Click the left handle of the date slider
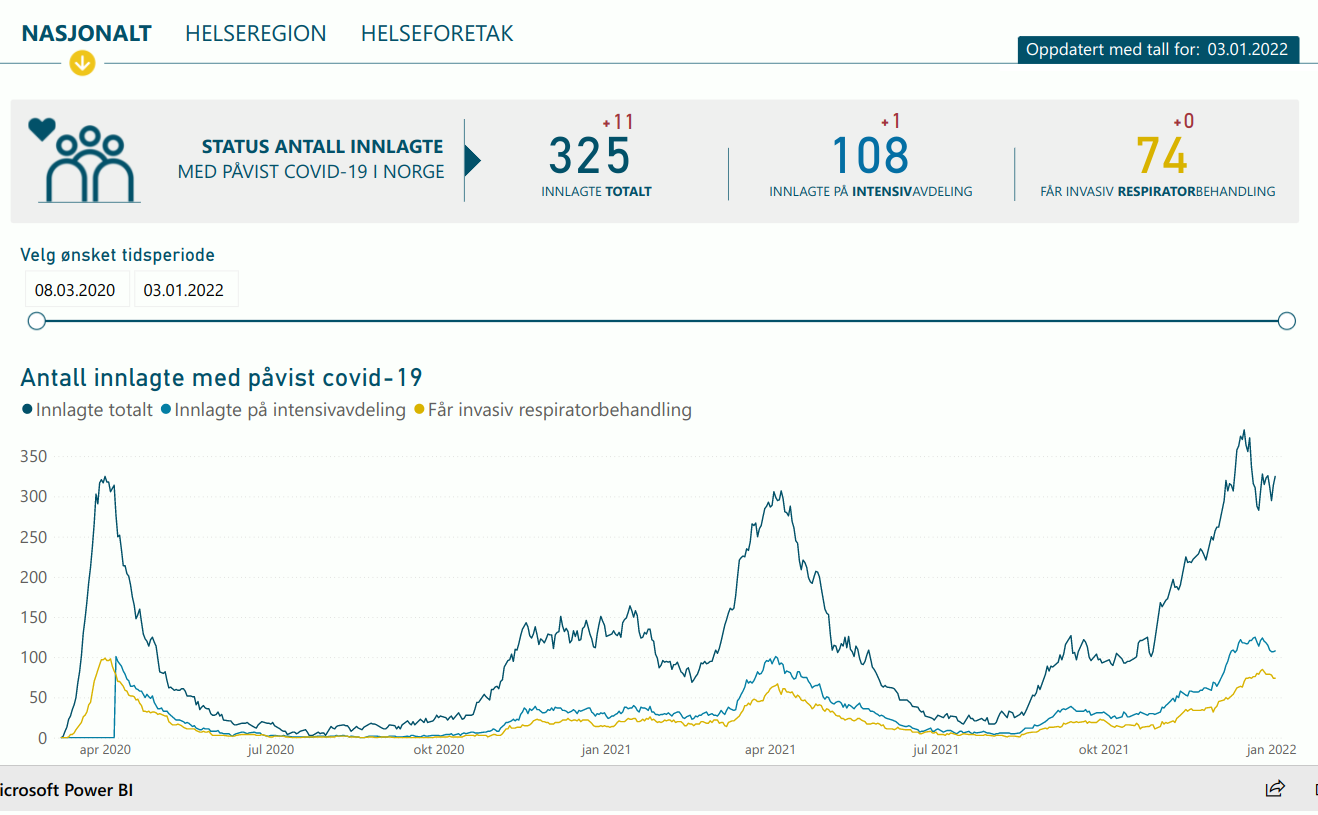This screenshot has height=815, width=1318. (x=37, y=321)
